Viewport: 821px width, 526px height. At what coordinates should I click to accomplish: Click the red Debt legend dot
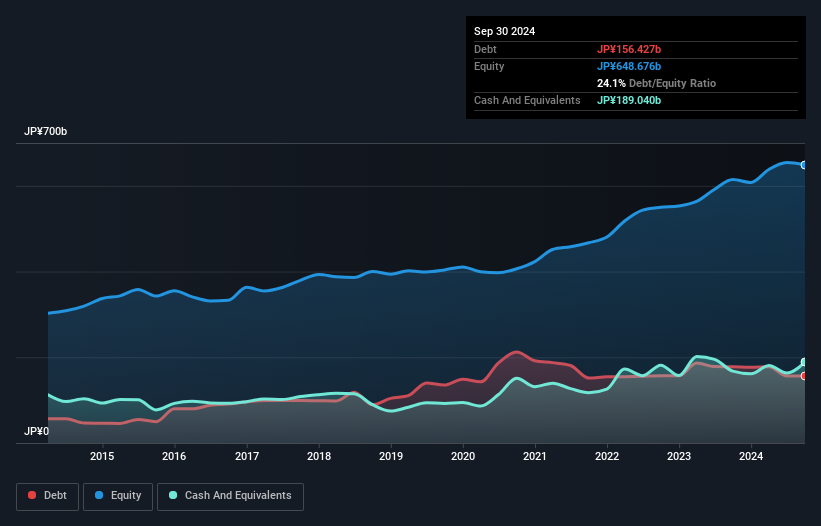(32, 495)
